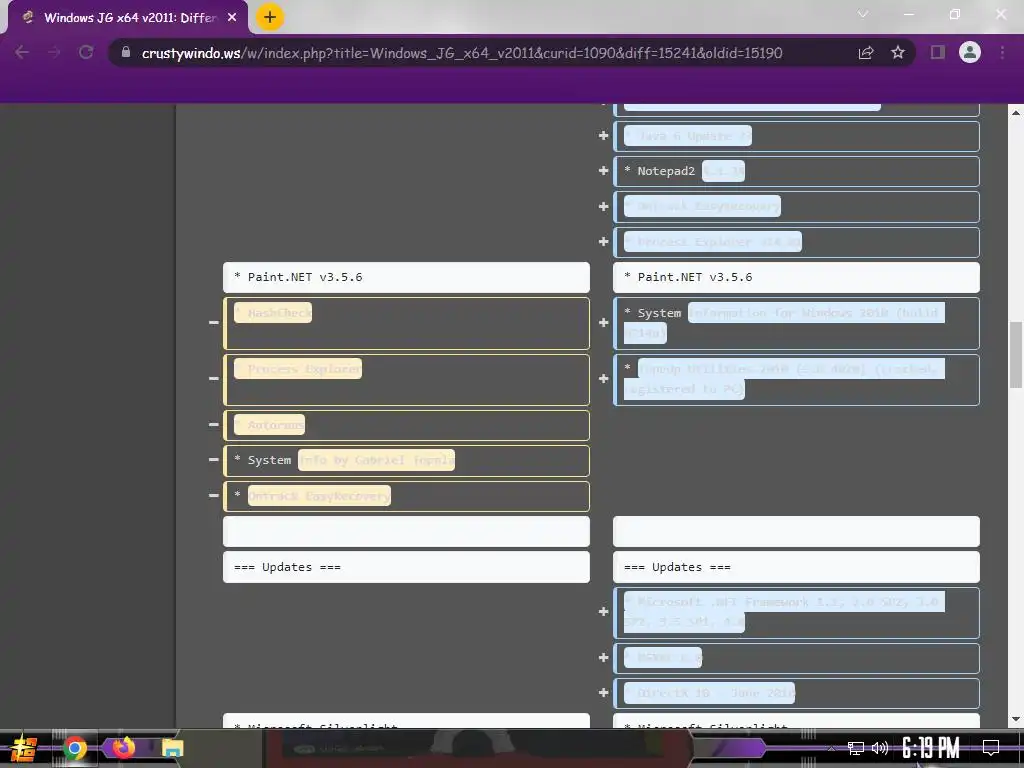1024x768 pixels.
Task: Go back to the previous page
Action: (22, 52)
